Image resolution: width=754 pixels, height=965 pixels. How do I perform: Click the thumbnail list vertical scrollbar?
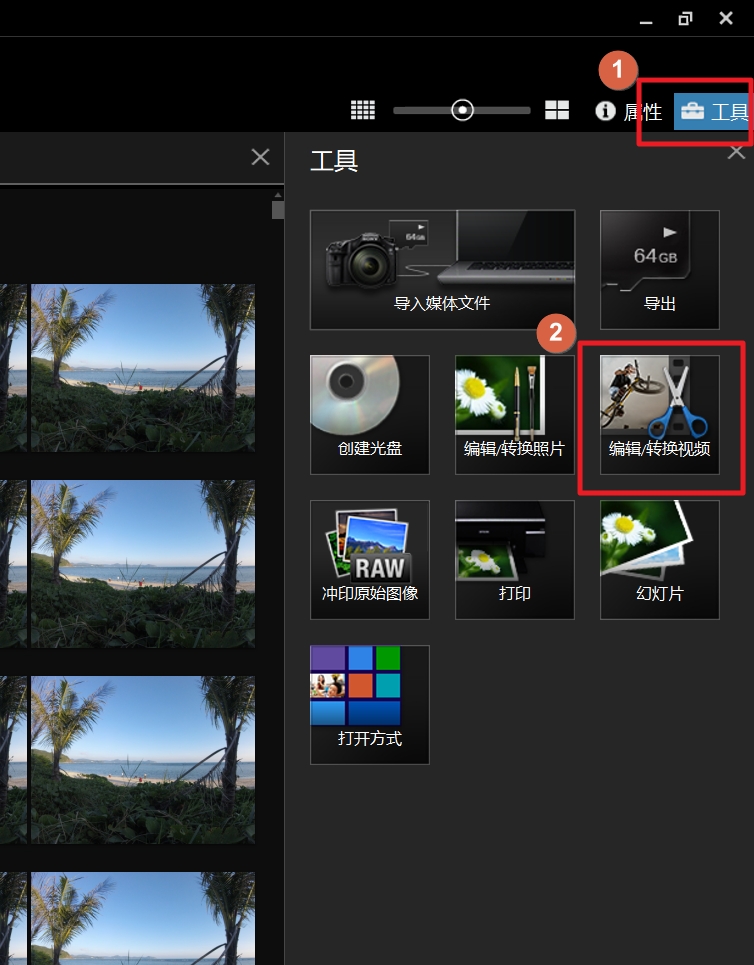click(278, 209)
